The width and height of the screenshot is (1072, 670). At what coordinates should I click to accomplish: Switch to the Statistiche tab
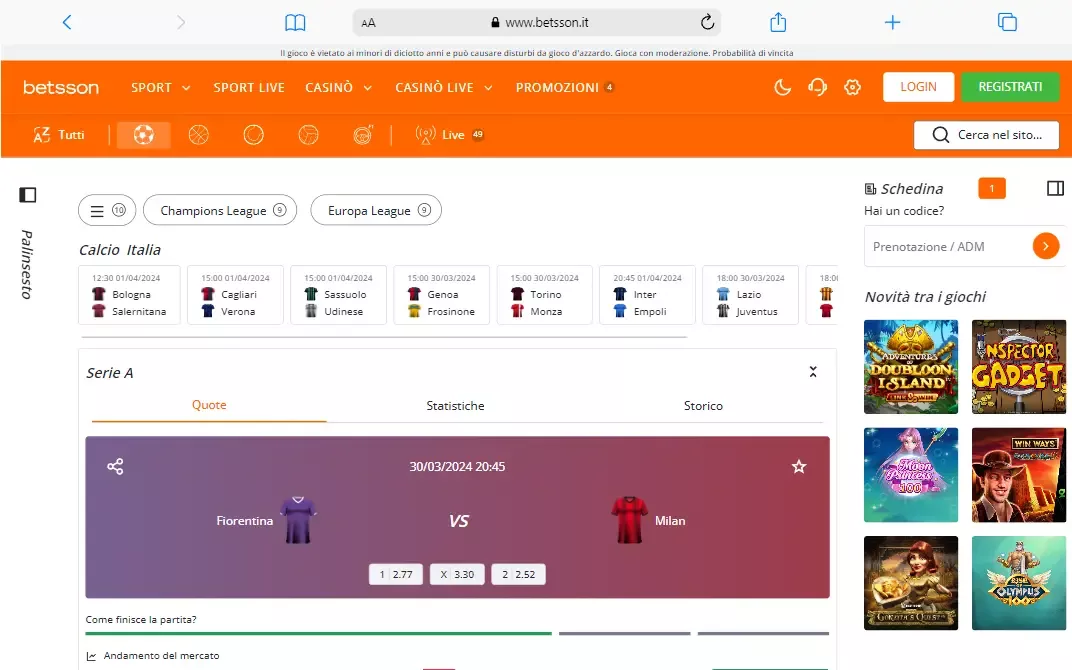455,406
